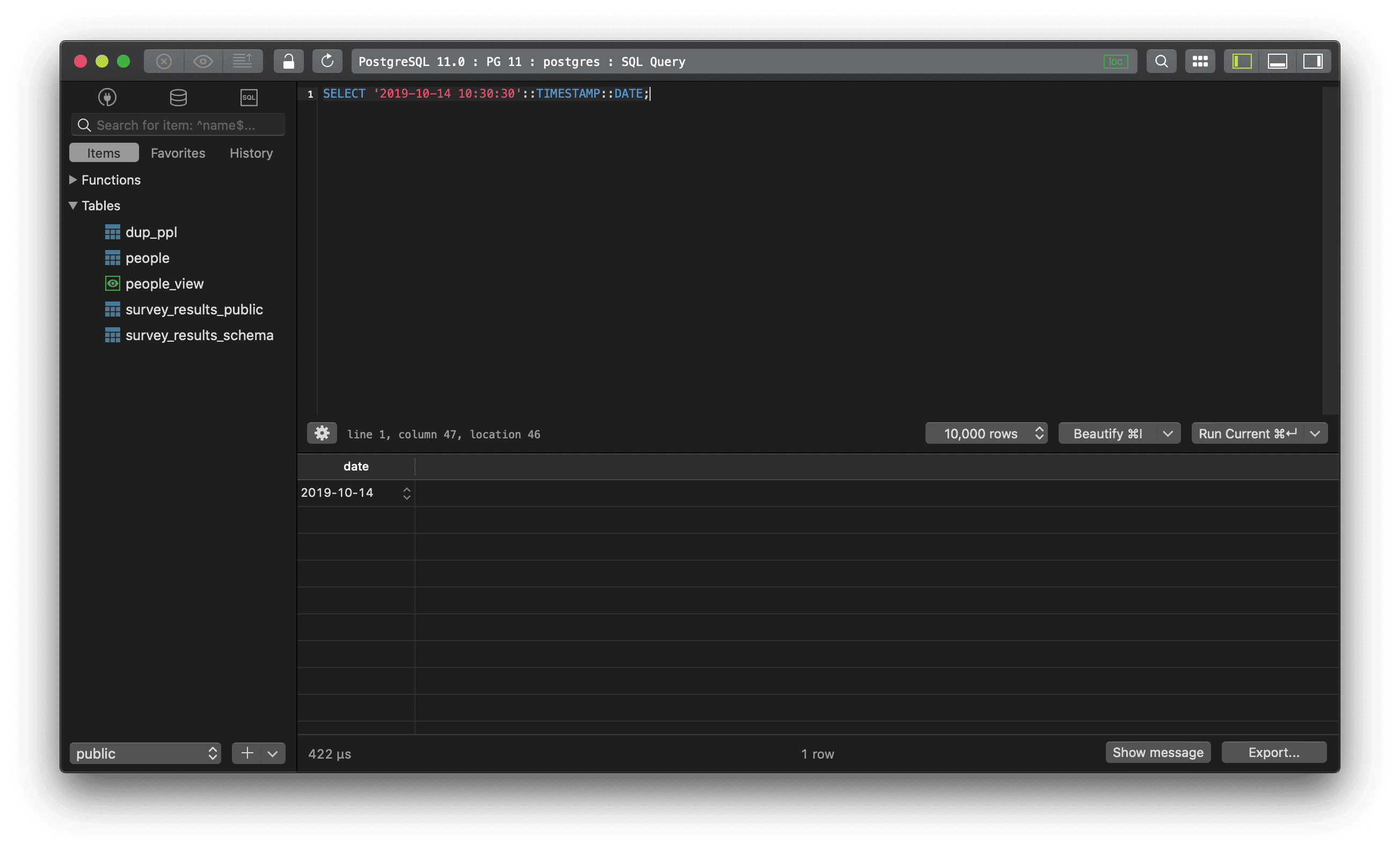
Task: Toggle the left sidebar panel
Action: coord(1242,61)
